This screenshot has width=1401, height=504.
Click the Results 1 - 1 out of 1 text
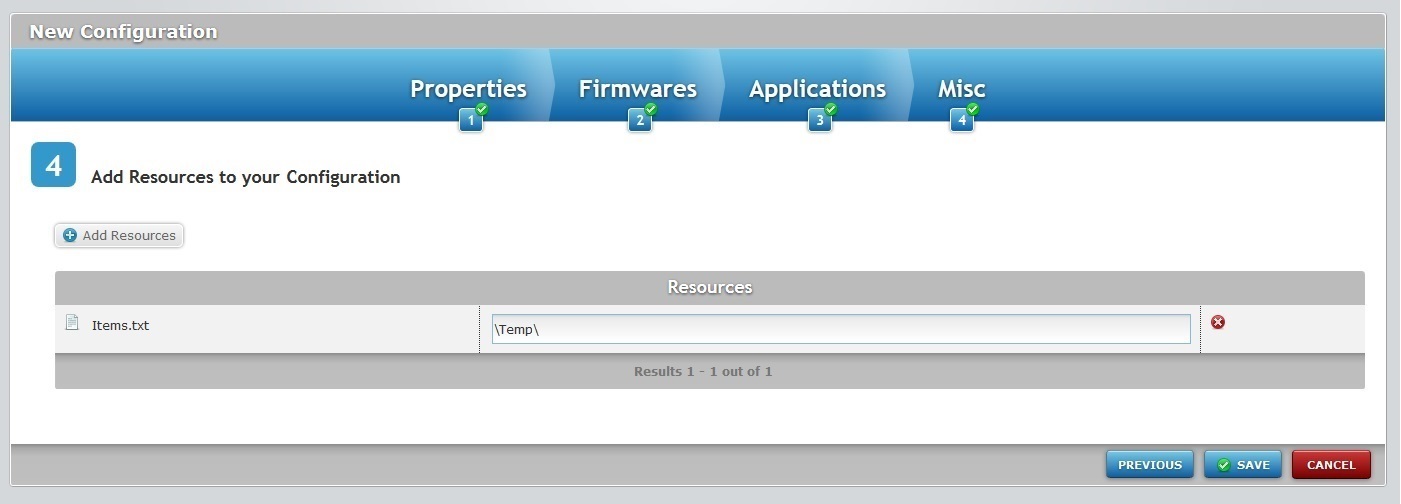[x=703, y=371]
